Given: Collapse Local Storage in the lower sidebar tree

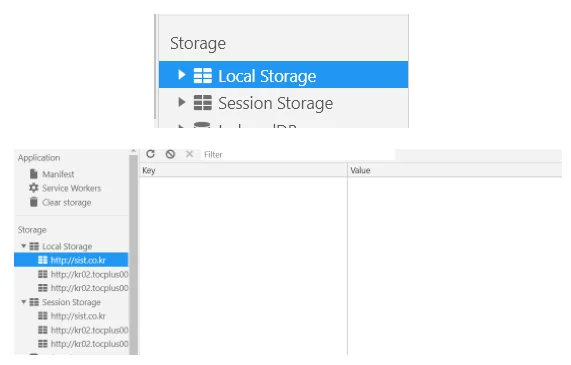Looking at the screenshot, I should point(24,246).
